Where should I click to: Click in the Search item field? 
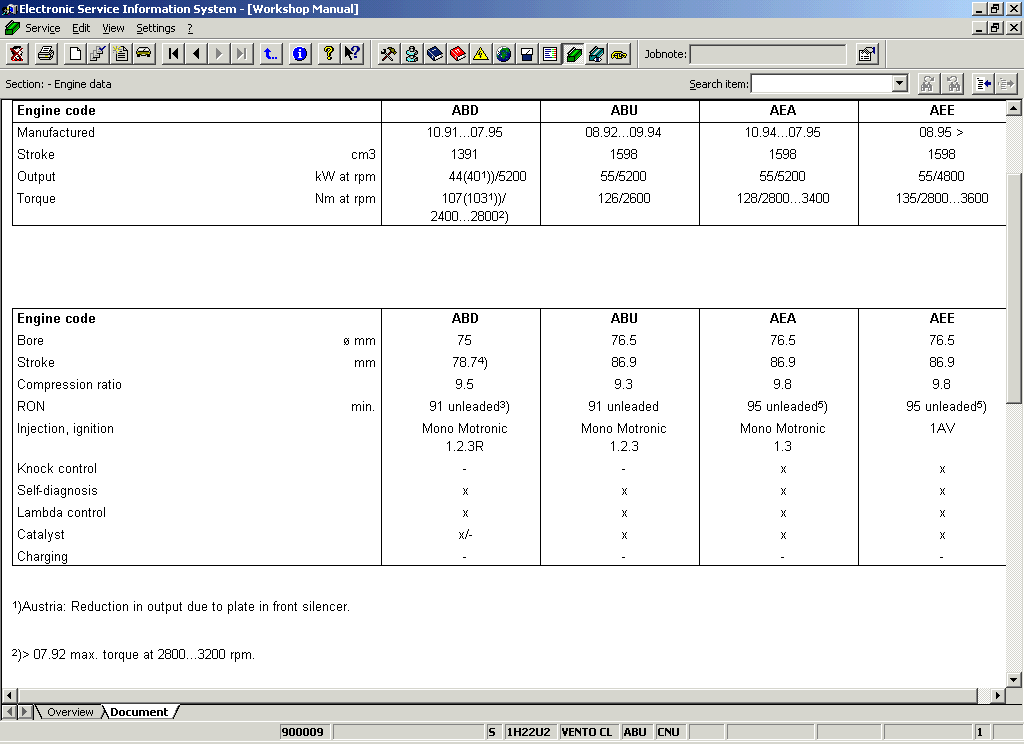click(x=820, y=84)
